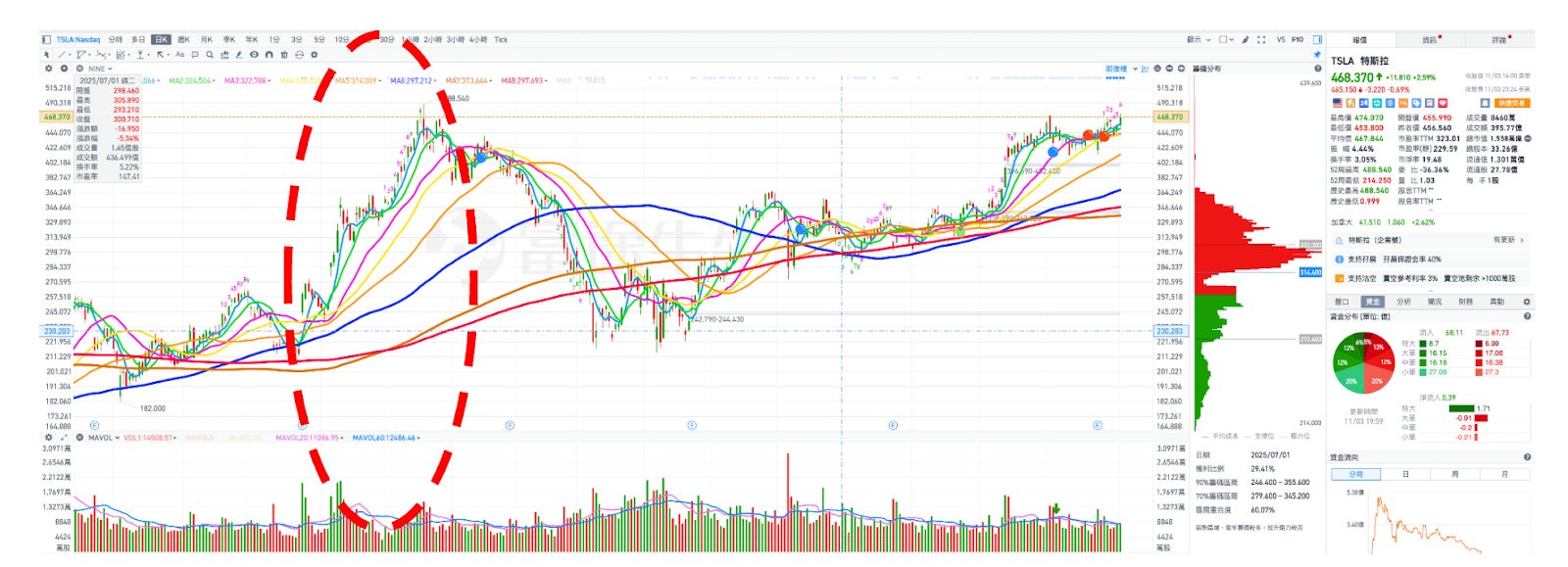This screenshot has height=567, width=1568.
Task: Open the layout square dropdown
Action: click(1226, 40)
